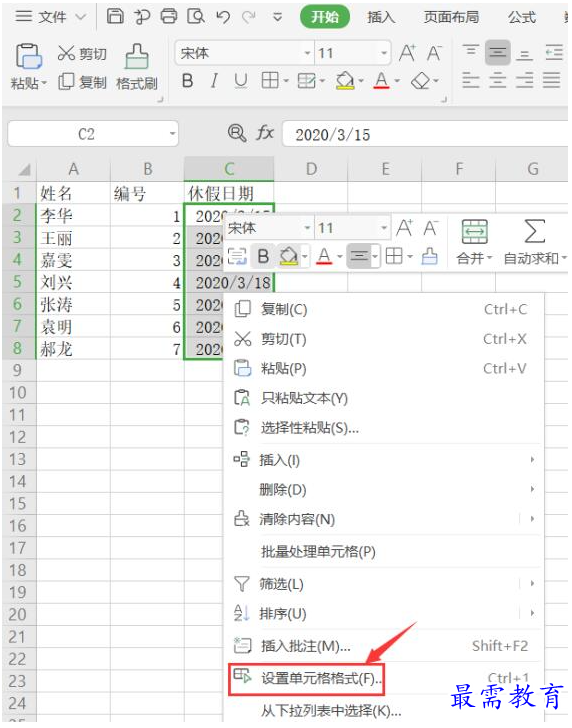Click the Print icon in quick toolbar
The image size is (572, 728).
pos(169,16)
